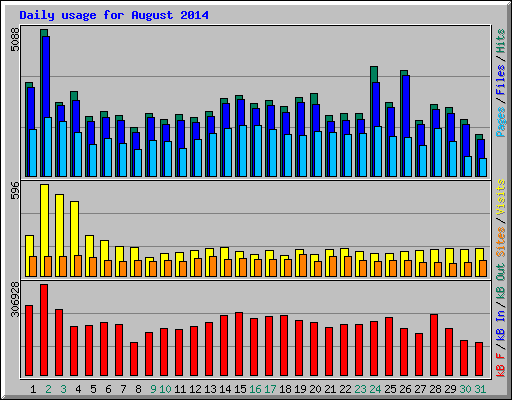Click day 12 on the x-axis
The height and width of the screenshot is (400, 512).
click(195, 389)
